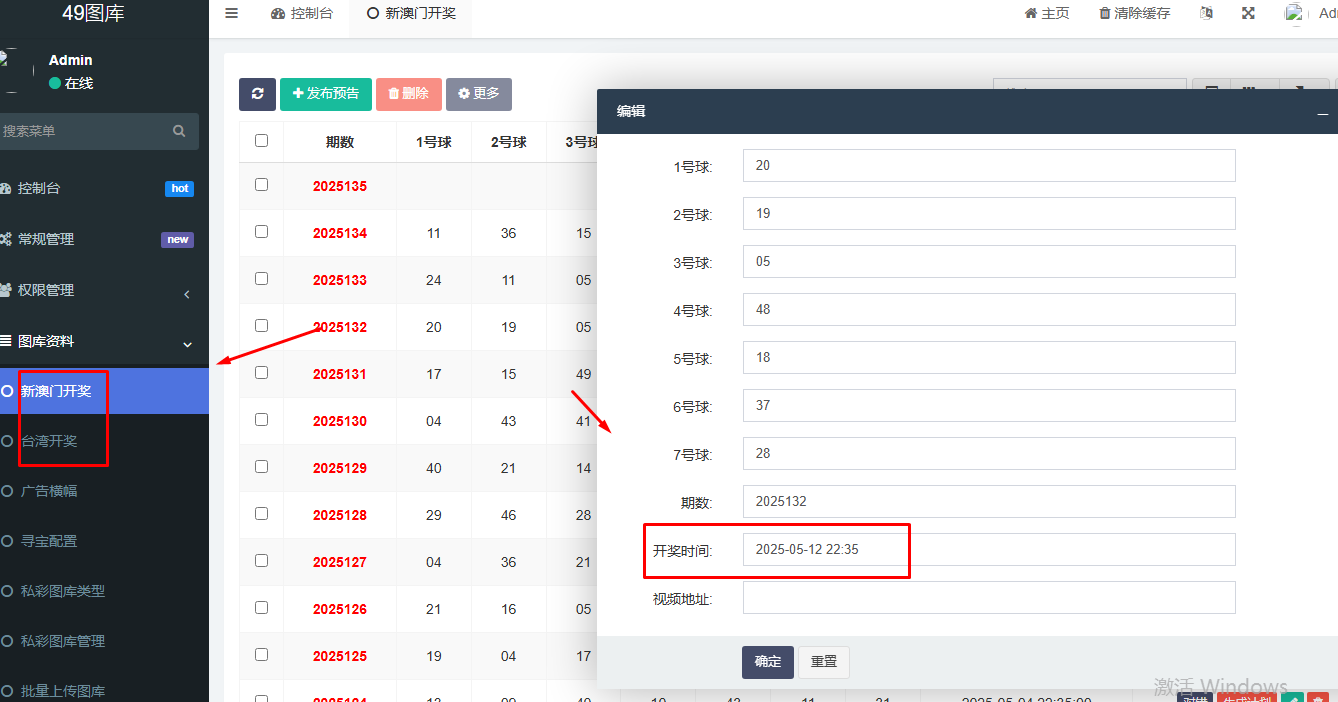This screenshot has height=702, width=1338.
Task: Click the 视频地址 empty input field
Action: [x=988, y=598]
